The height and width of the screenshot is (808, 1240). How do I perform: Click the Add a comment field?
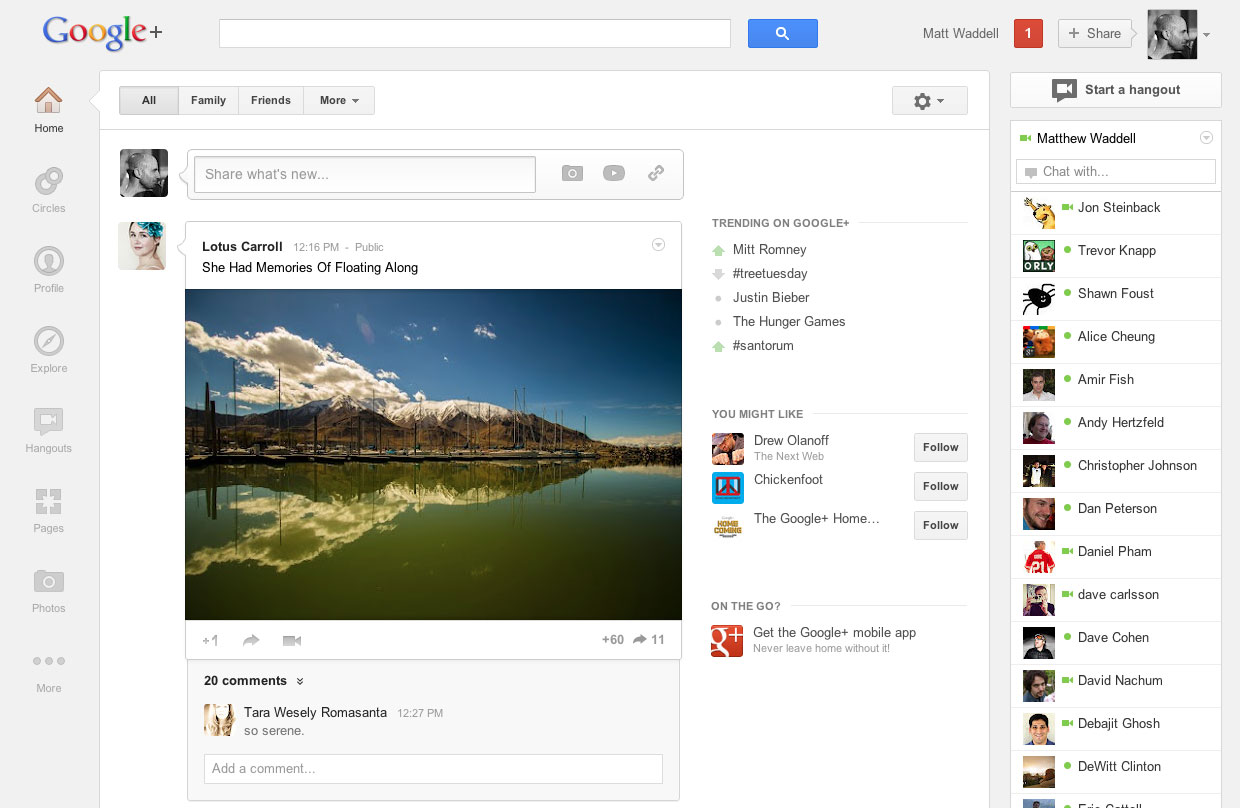tap(433, 769)
